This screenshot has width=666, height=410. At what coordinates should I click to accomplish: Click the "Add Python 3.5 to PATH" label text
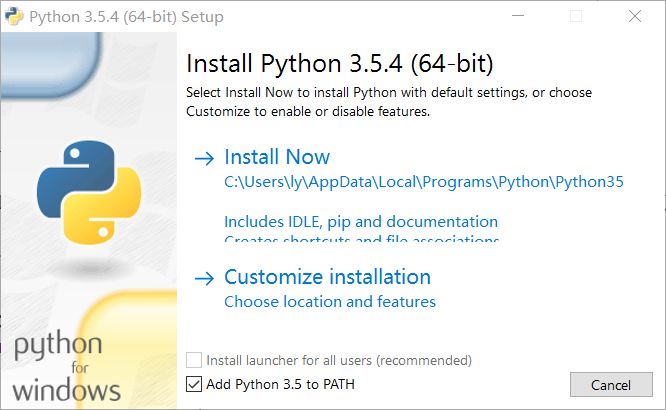[280, 384]
